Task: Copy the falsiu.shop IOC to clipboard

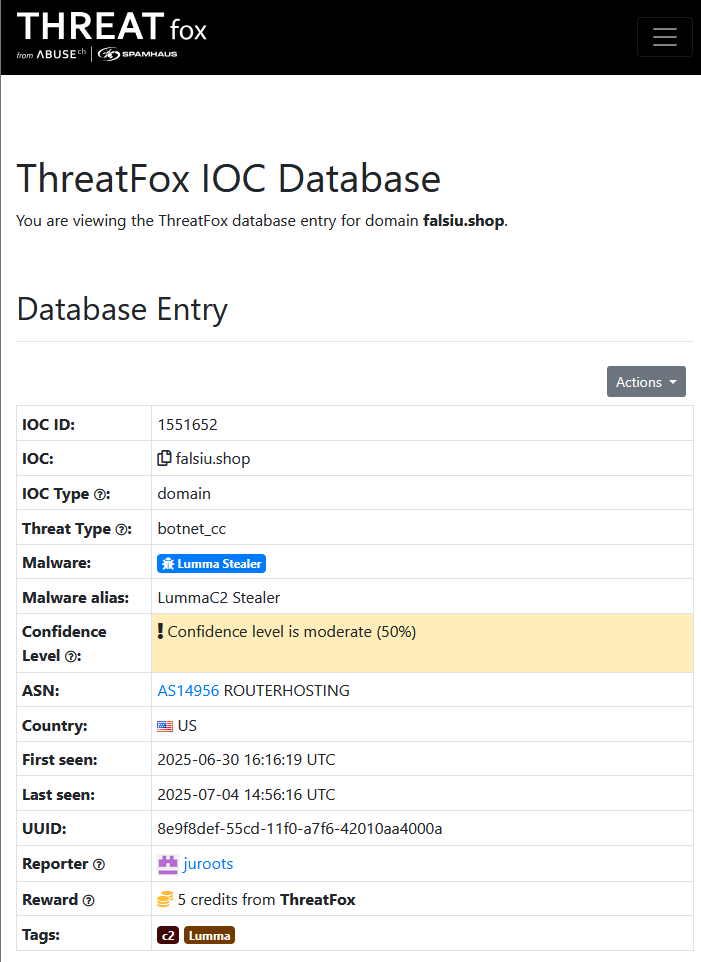Action: [x=164, y=458]
